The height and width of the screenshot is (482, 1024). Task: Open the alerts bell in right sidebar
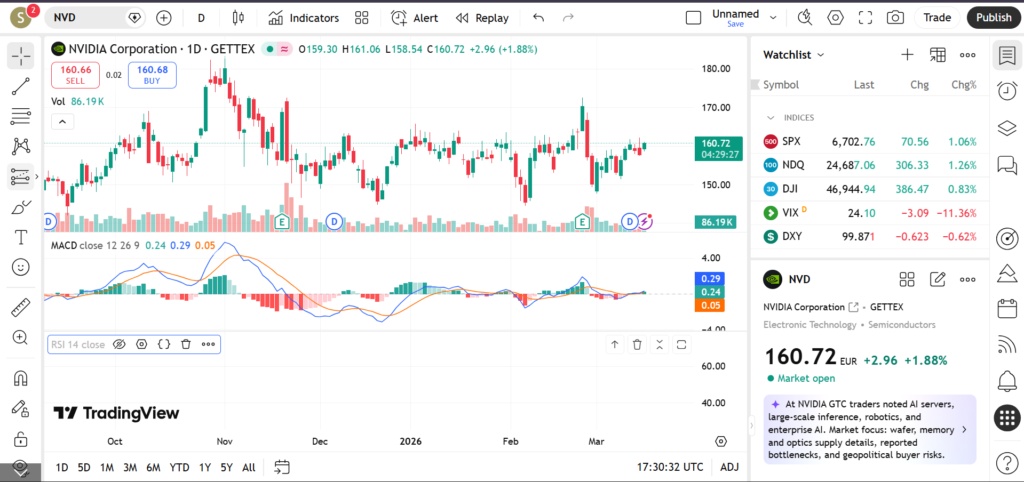tap(1007, 381)
